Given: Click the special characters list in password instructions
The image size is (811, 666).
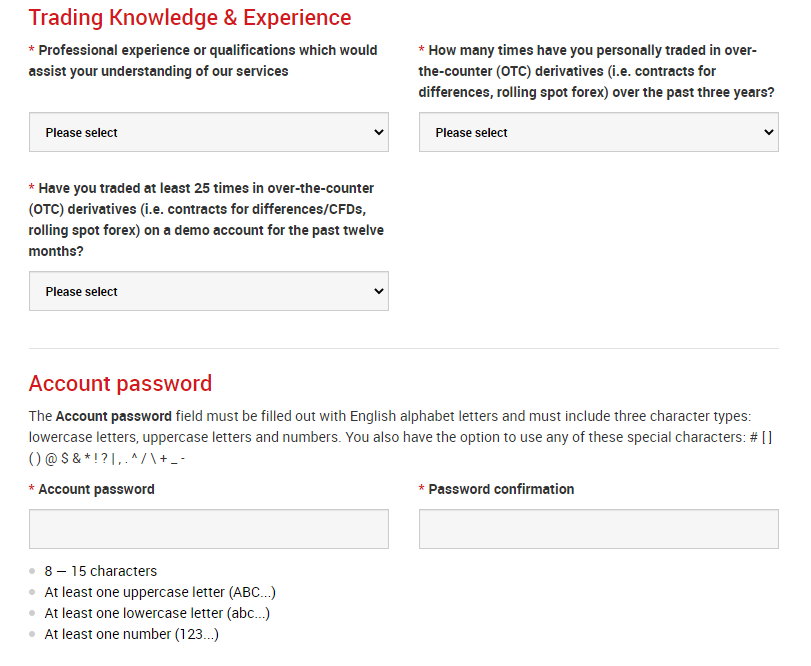Looking at the screenshot, I should point(107,458).
